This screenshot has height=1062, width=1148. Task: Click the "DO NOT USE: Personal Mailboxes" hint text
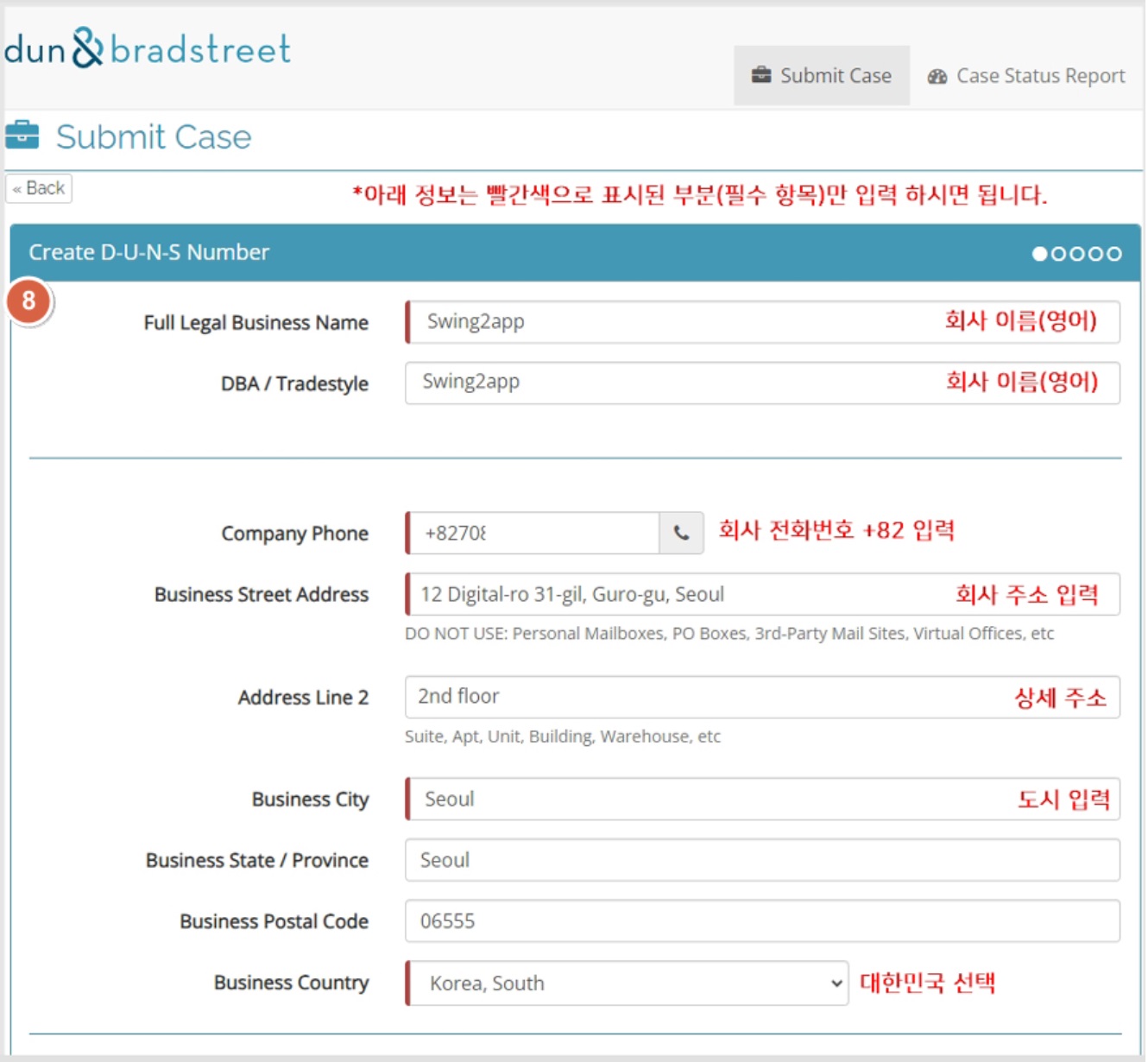[729, 634]
